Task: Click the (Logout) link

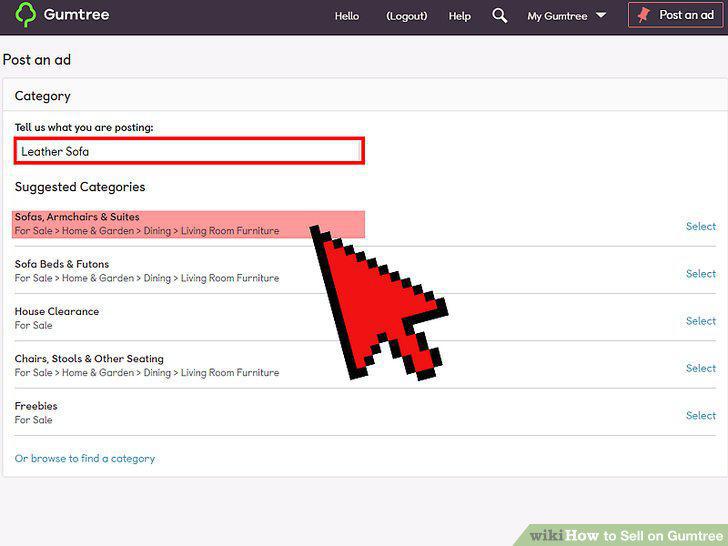Action: coord(406,16)
